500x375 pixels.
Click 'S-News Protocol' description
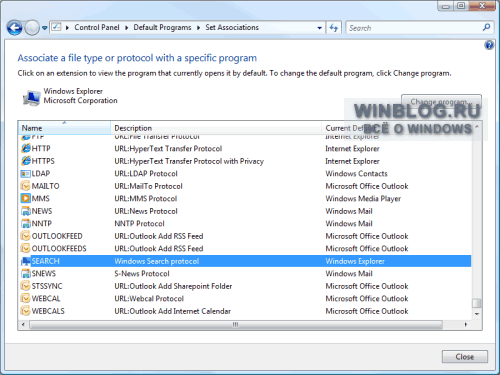pyautogui.click(x=142, y=274)
